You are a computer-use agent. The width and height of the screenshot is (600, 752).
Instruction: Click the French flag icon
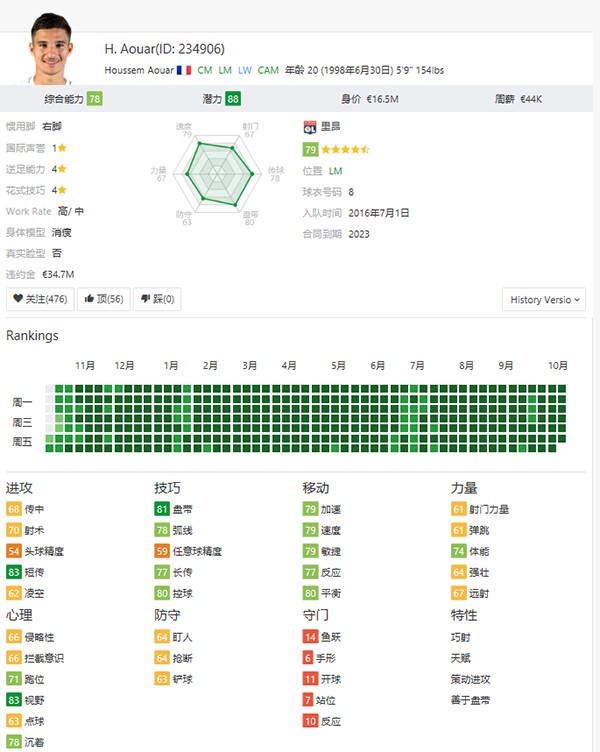tap(183, 70)
